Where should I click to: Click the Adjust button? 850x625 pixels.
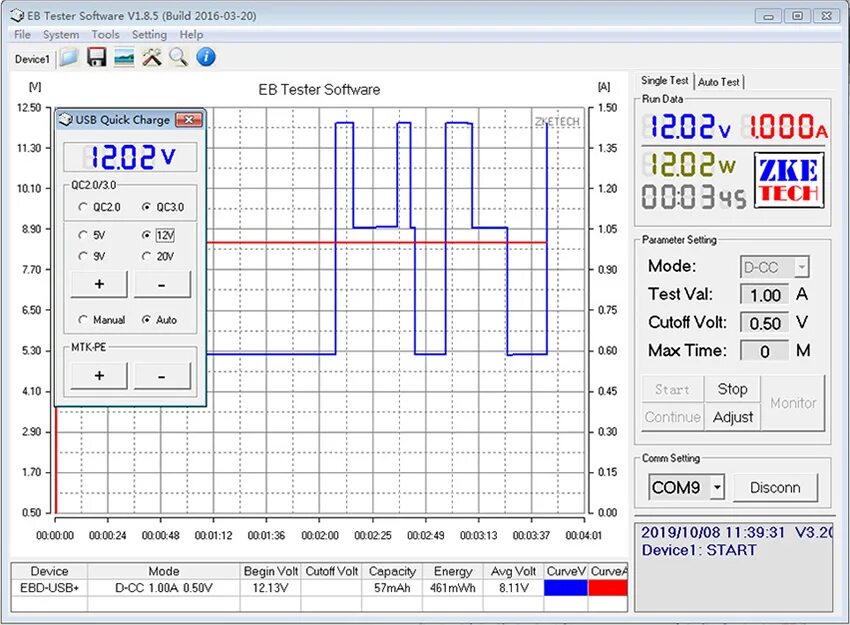(732, 417)
